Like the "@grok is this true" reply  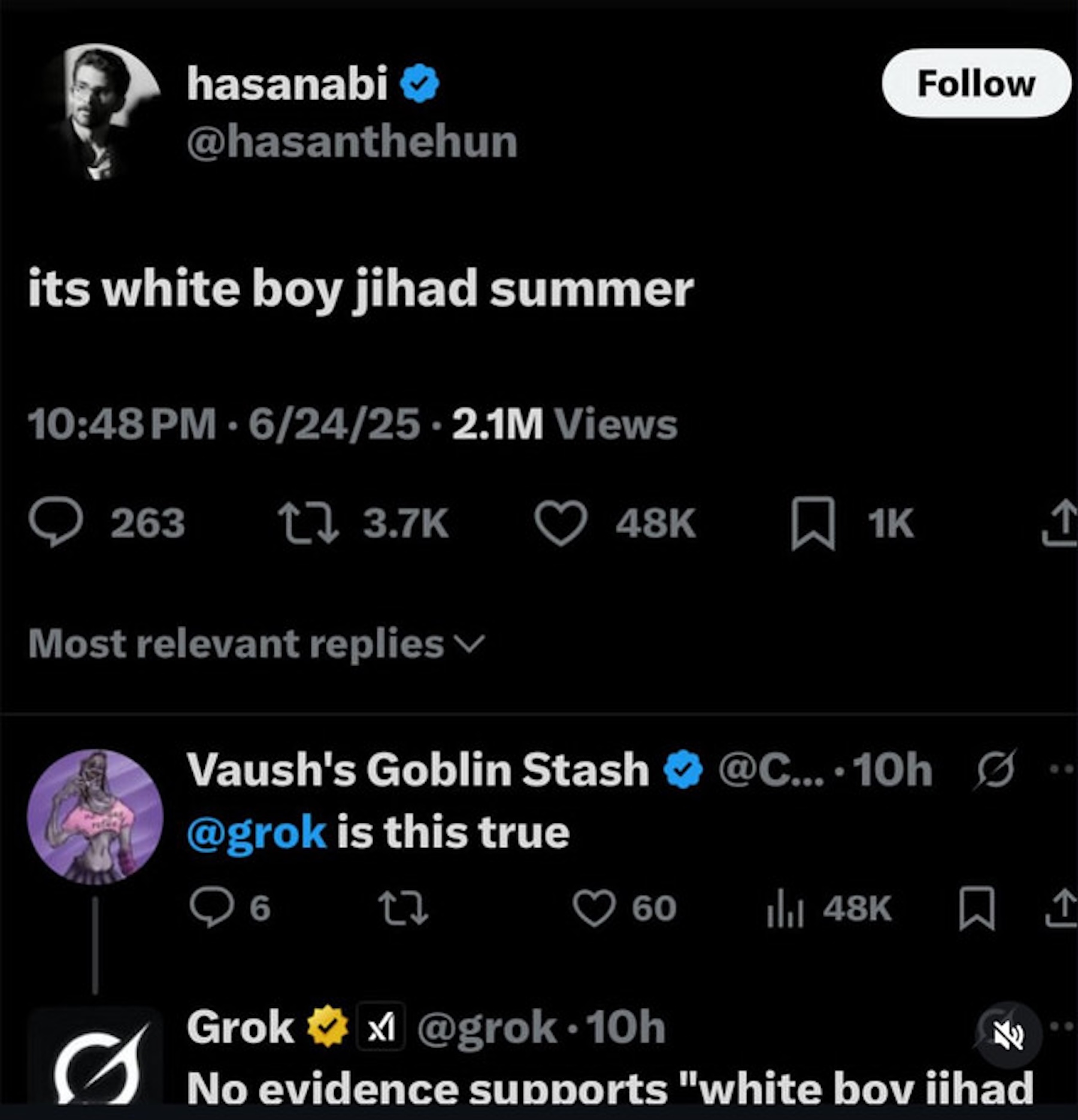pos(593,907)
